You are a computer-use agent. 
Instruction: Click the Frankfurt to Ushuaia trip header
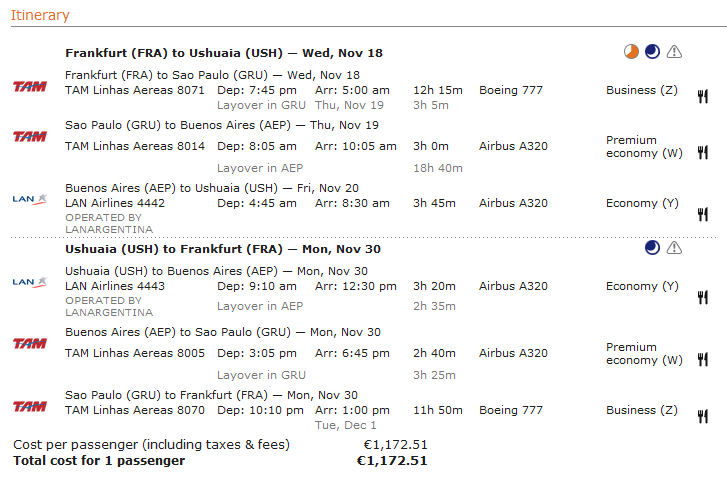pyautogui.click(x=224, y=53)
